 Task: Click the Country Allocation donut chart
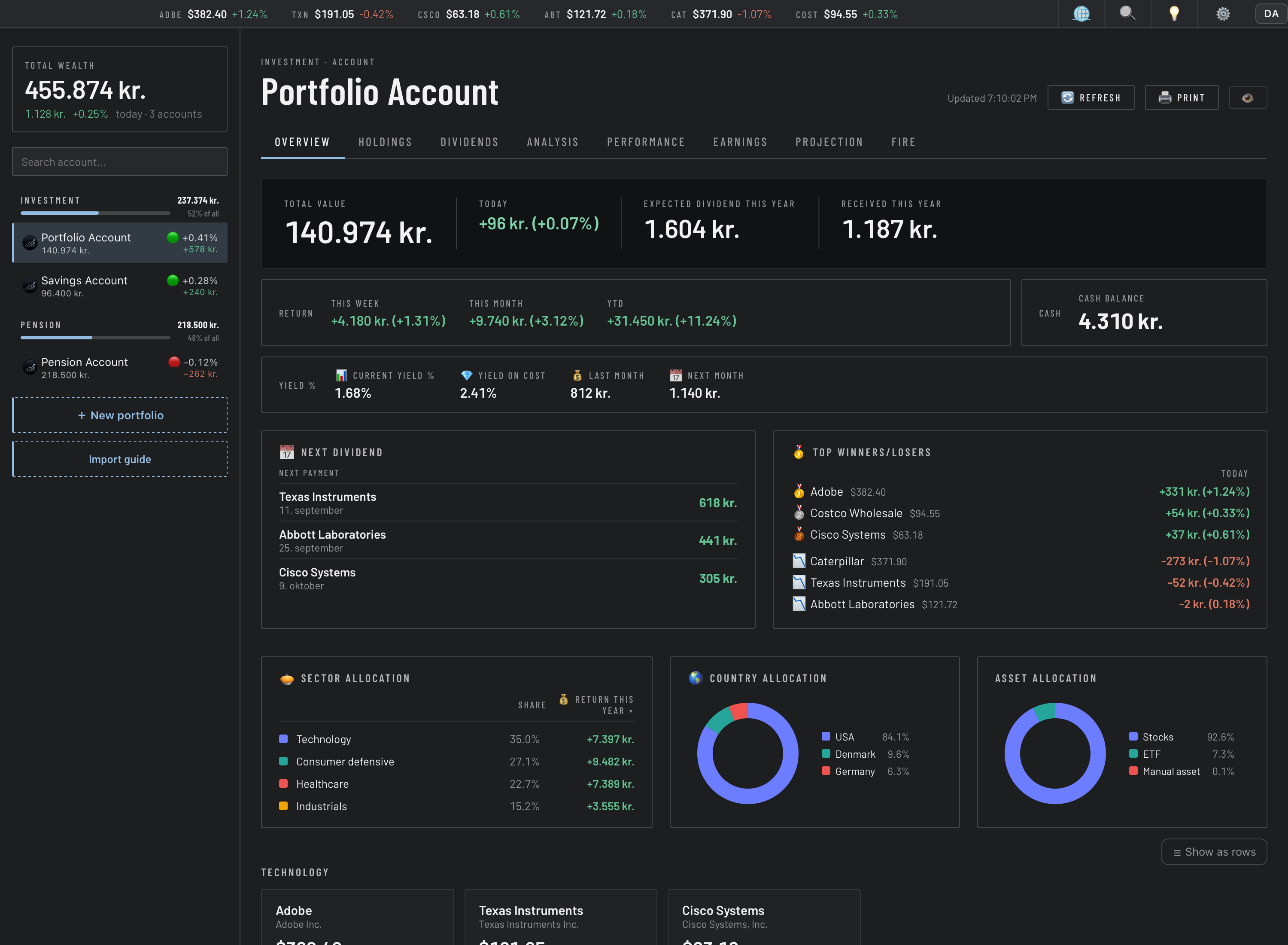pyautogui.click(x=747, y=753)
